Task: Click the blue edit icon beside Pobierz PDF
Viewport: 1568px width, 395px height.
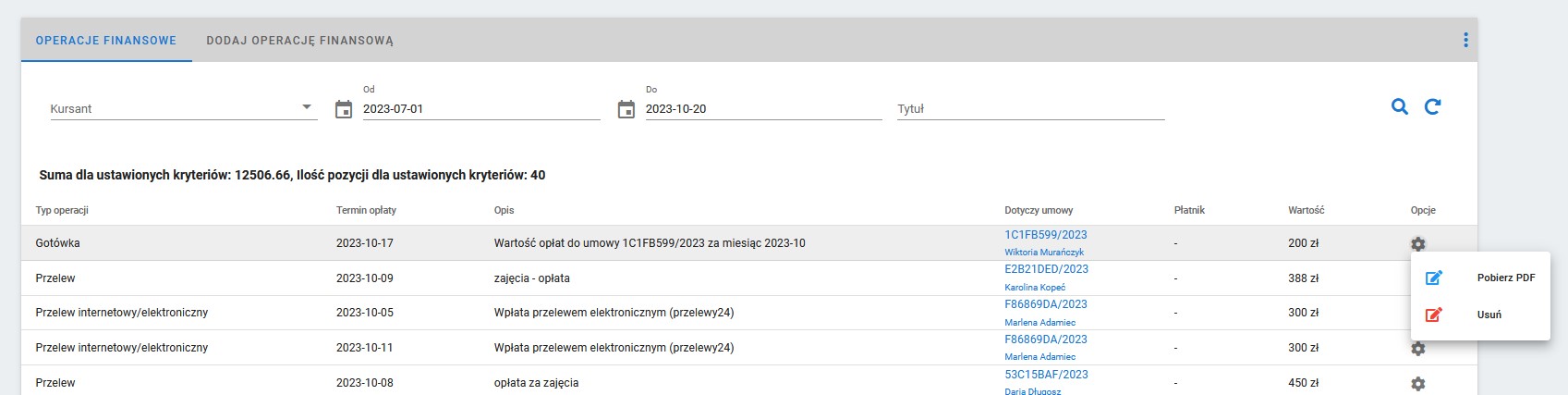Action: click(x=1434, y=278)
